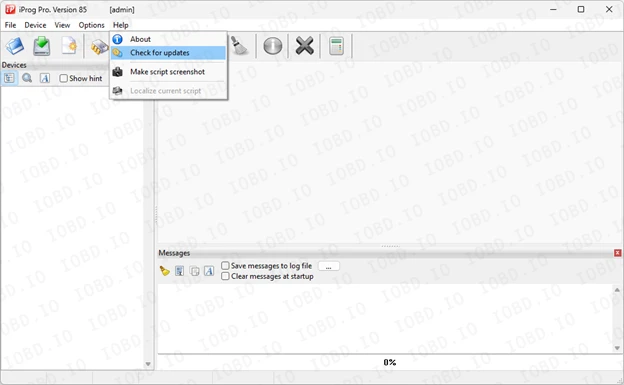Click the save icon with green arrow

click(x=42, y=46)
